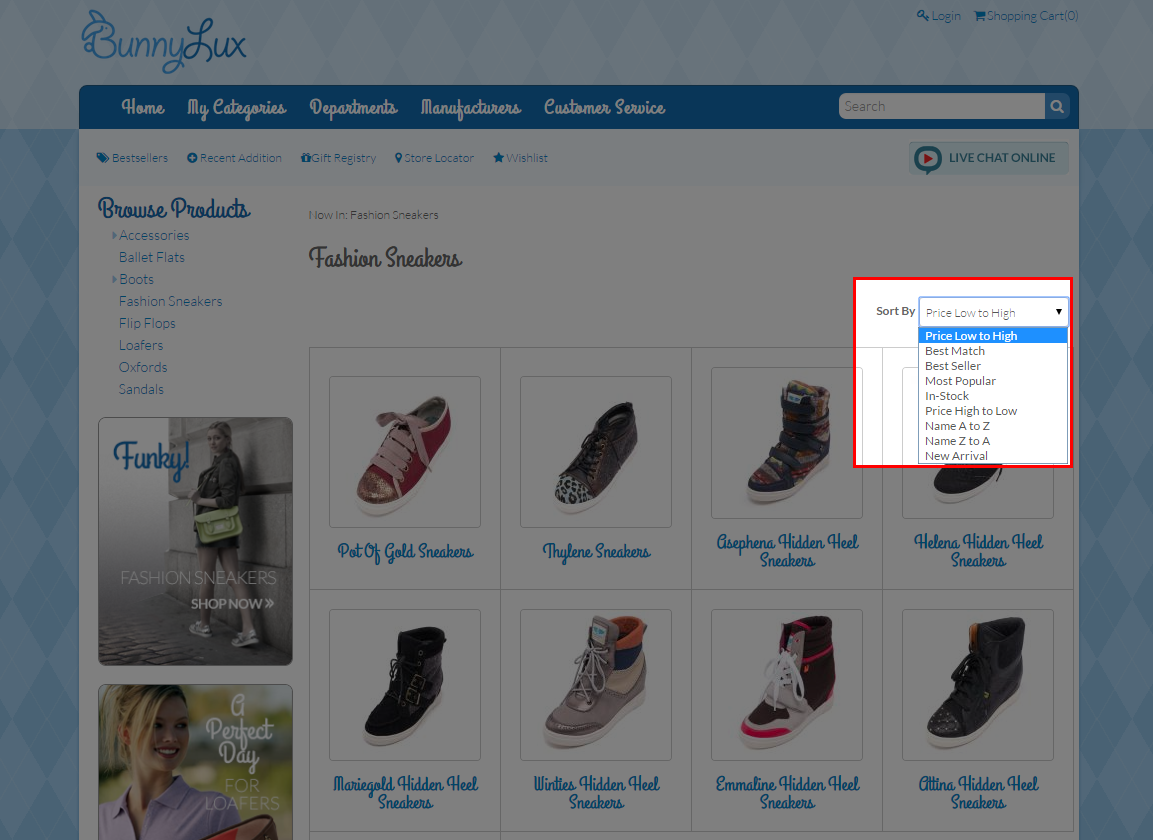Click the Bestsellers link text
The width and height of the screenshot is (1153, 840).
pos(140,158)
